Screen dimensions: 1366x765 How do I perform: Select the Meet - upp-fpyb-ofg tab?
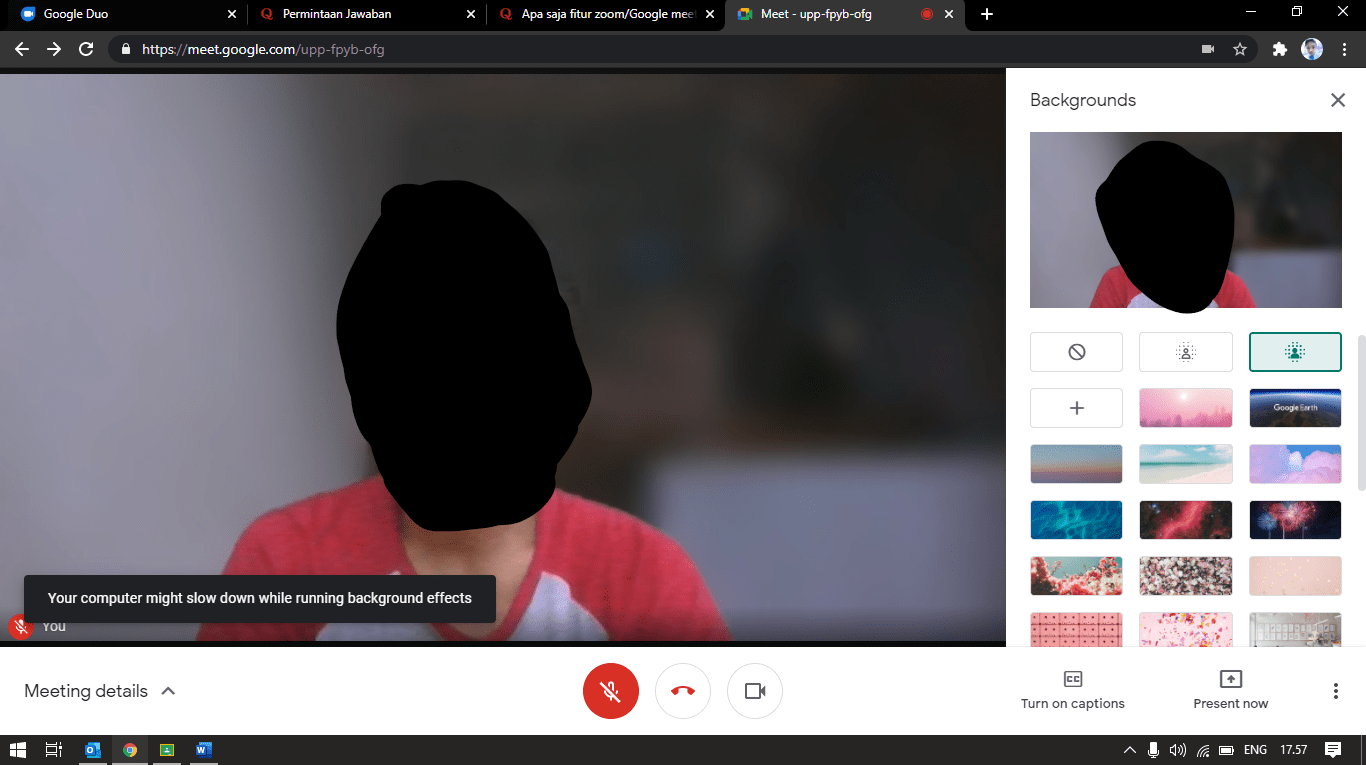point(846,14)
